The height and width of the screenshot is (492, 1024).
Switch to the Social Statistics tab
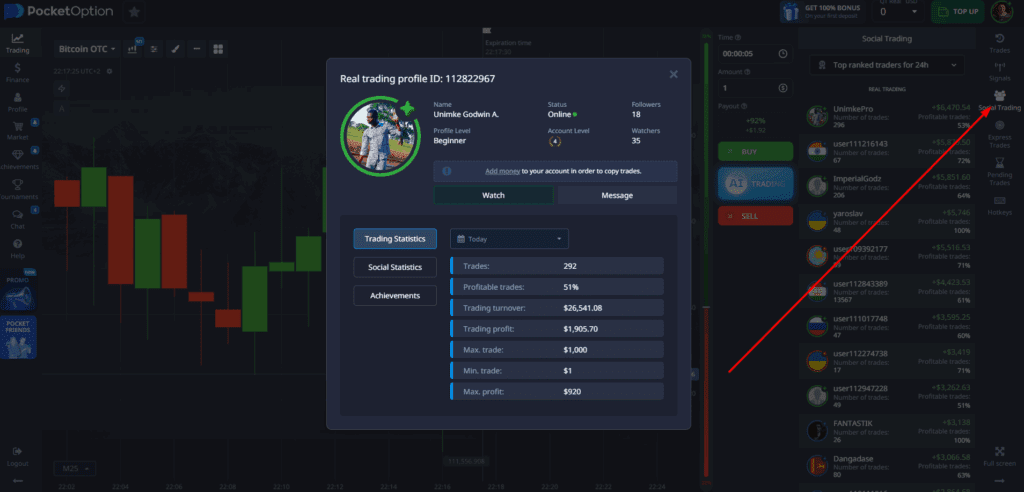tap(394, 267)
